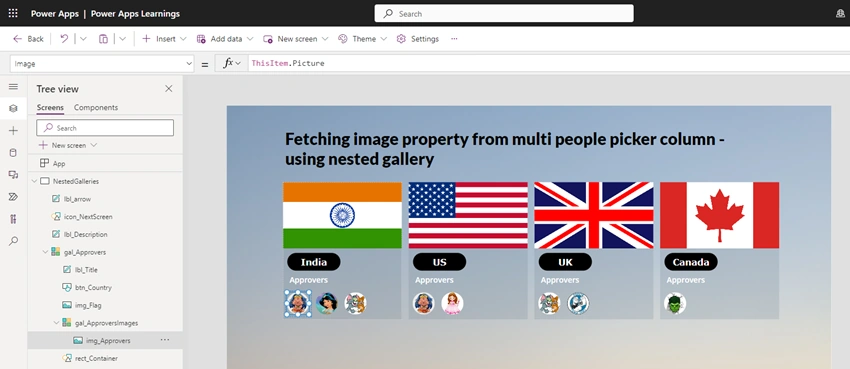Click the New screen dropdown chevron in tree
The width and height of the screenshot is (850, 369).
pos(94,145)
